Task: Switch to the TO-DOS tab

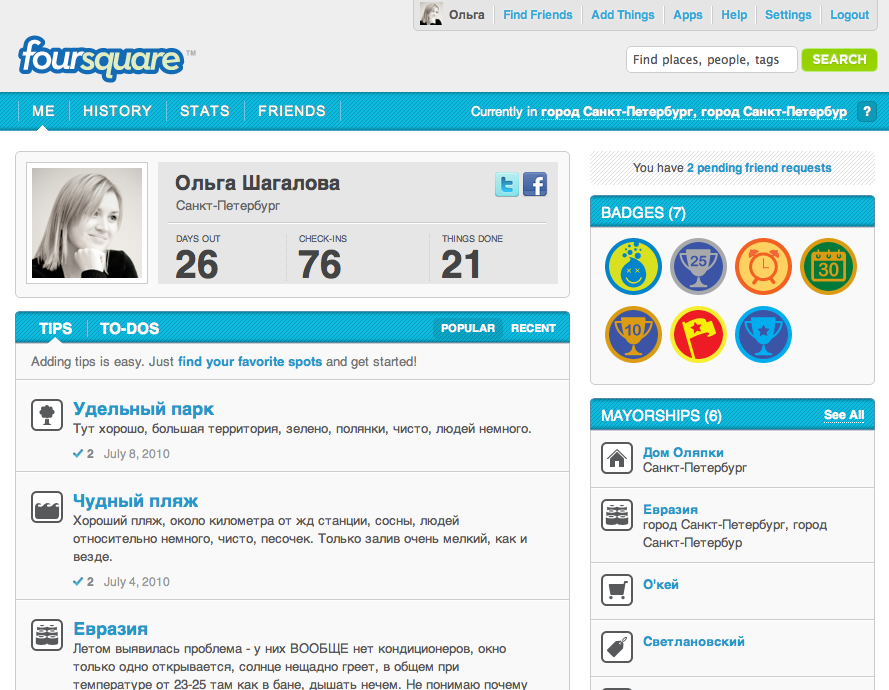Action: pos(129,328)
